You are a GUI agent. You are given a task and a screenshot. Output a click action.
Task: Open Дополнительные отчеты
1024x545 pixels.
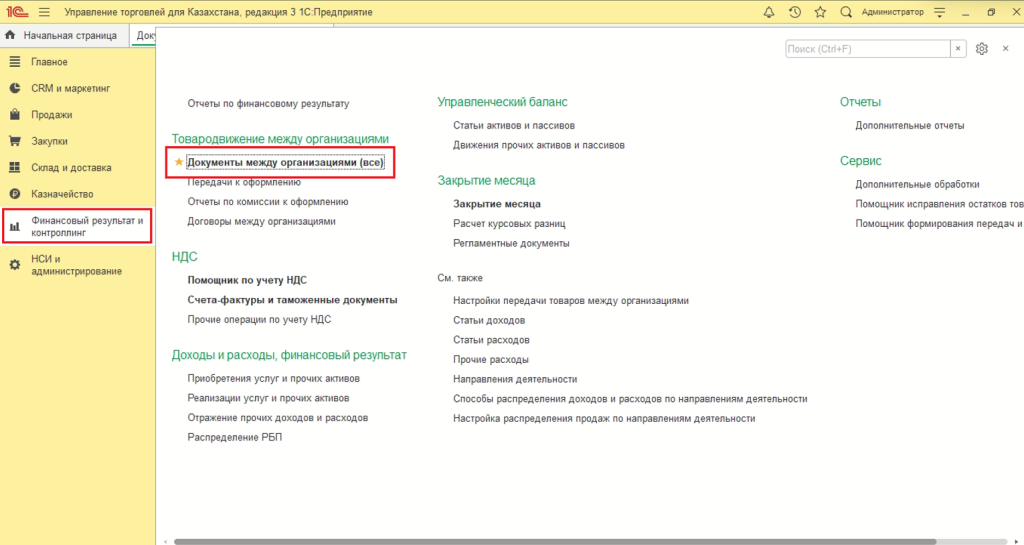point(910,125)
